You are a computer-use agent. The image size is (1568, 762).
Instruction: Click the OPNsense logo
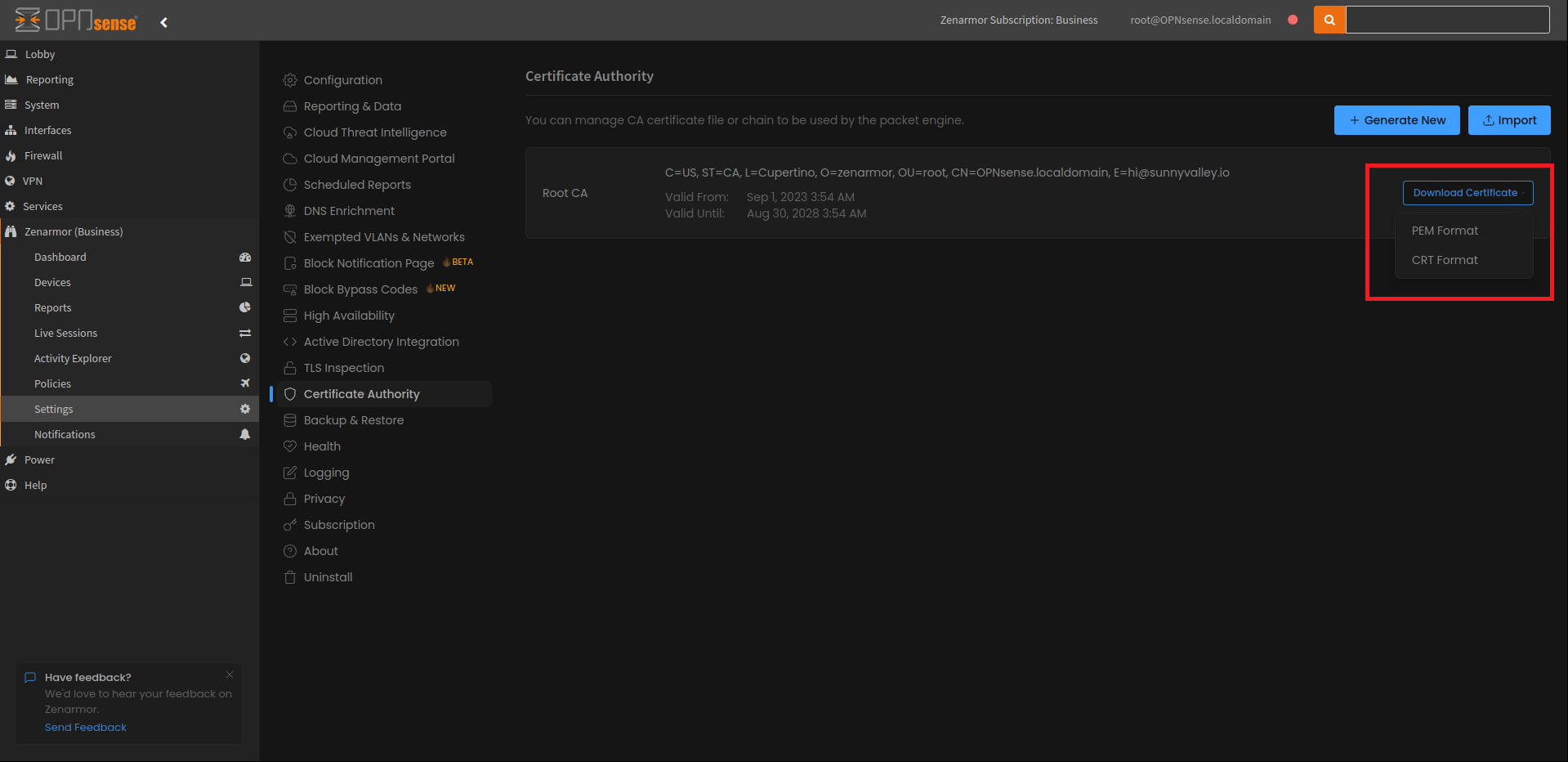pos(74,20)
